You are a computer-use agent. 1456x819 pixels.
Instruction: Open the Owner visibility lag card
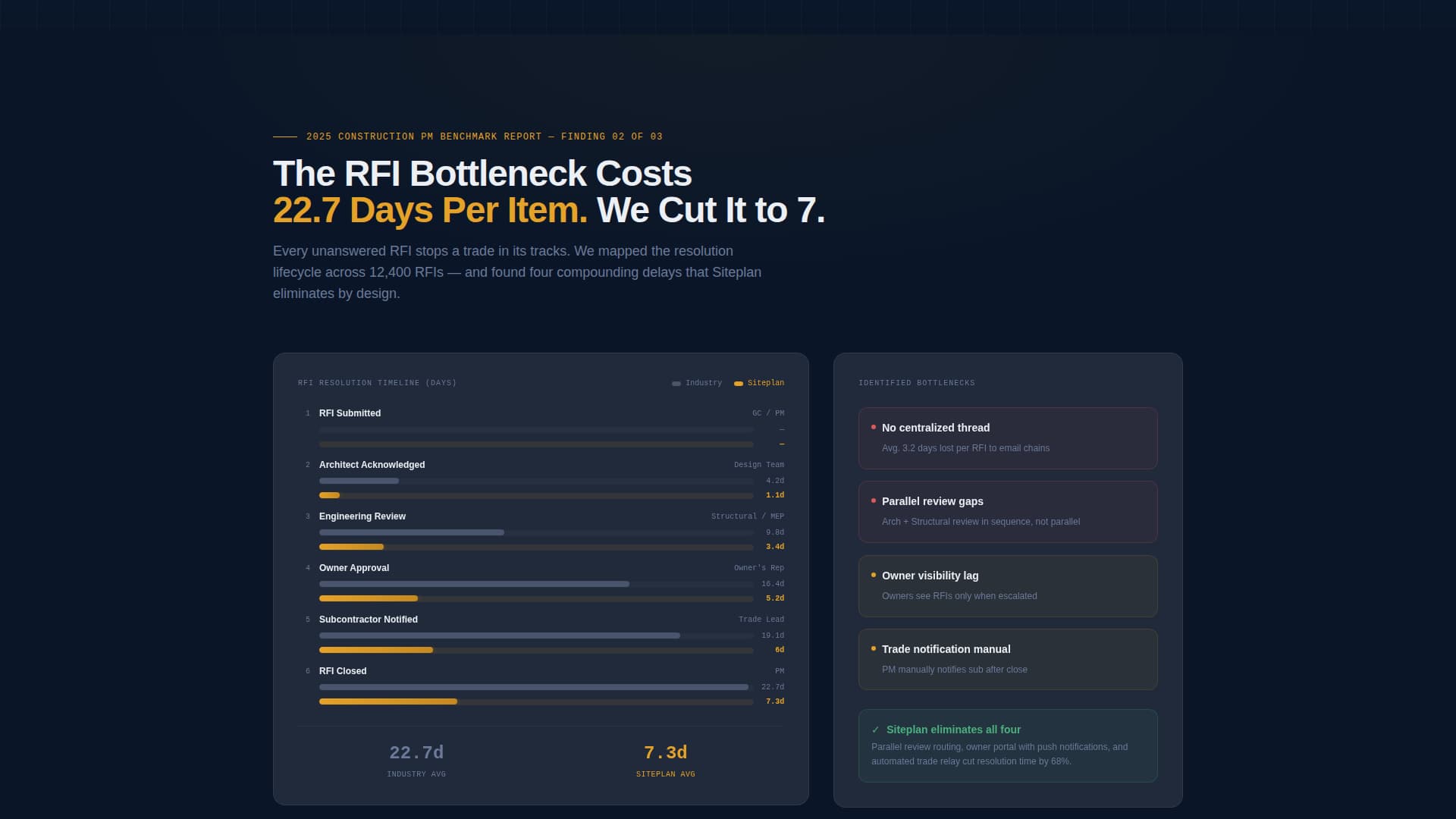(x=1008, y=586)
